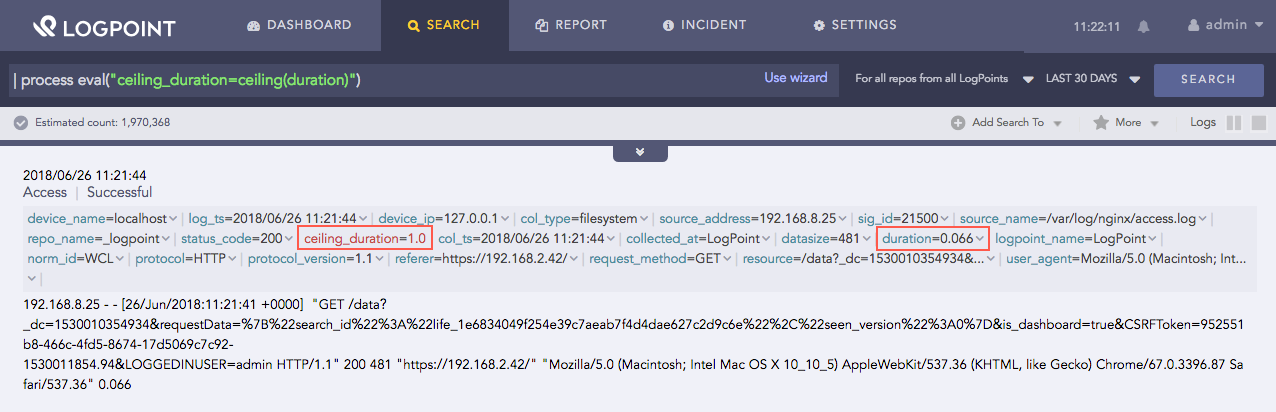The width and height of the screenshot is (1276, 412).
Task: Open the Incident tab
Action: click(704, 25)
